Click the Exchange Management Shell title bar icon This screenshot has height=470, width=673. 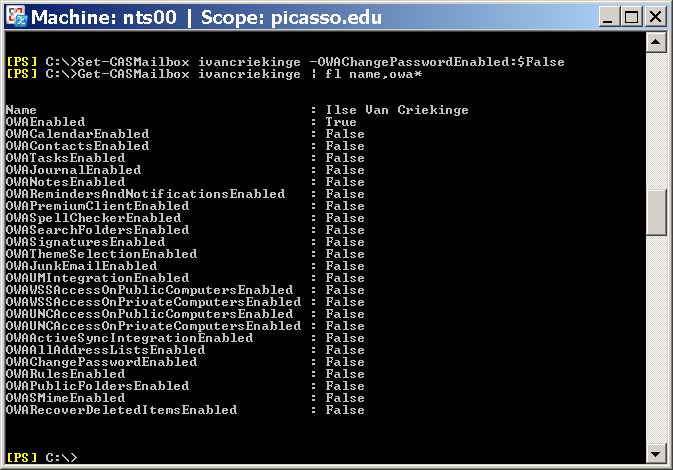[17, 17]
